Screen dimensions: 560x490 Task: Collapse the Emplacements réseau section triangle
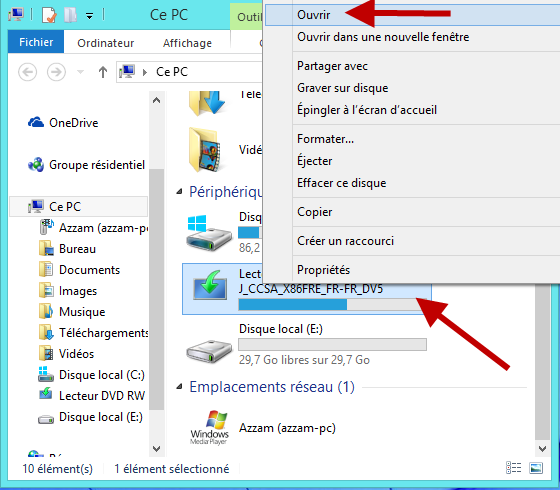pyautogui.click(x=179, y=387)
